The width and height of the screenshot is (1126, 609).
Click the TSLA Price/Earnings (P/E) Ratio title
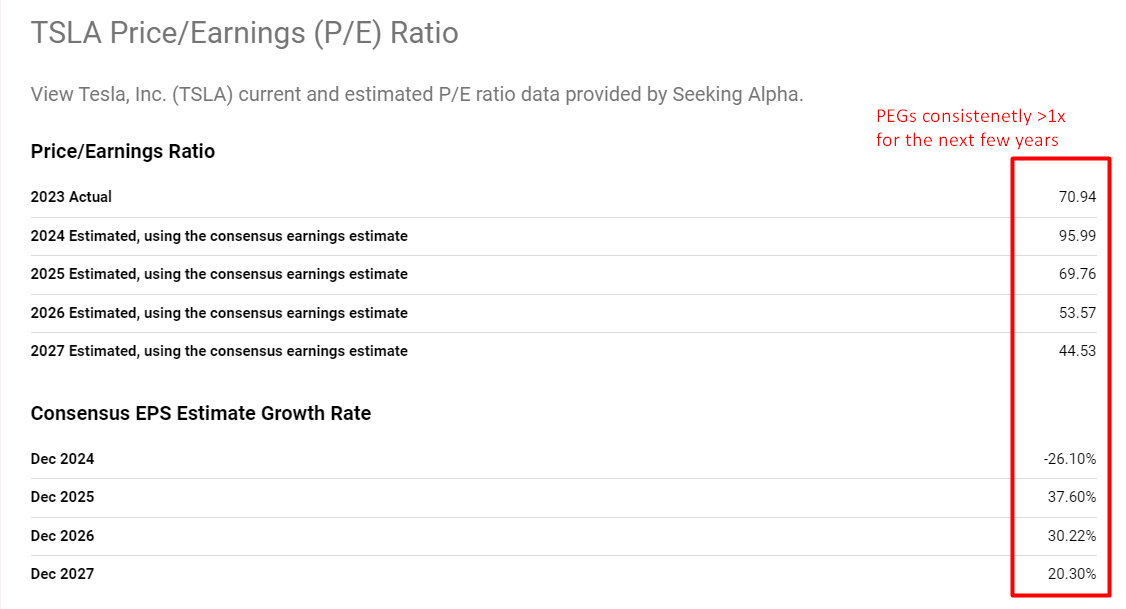click(x=244, y=33)
